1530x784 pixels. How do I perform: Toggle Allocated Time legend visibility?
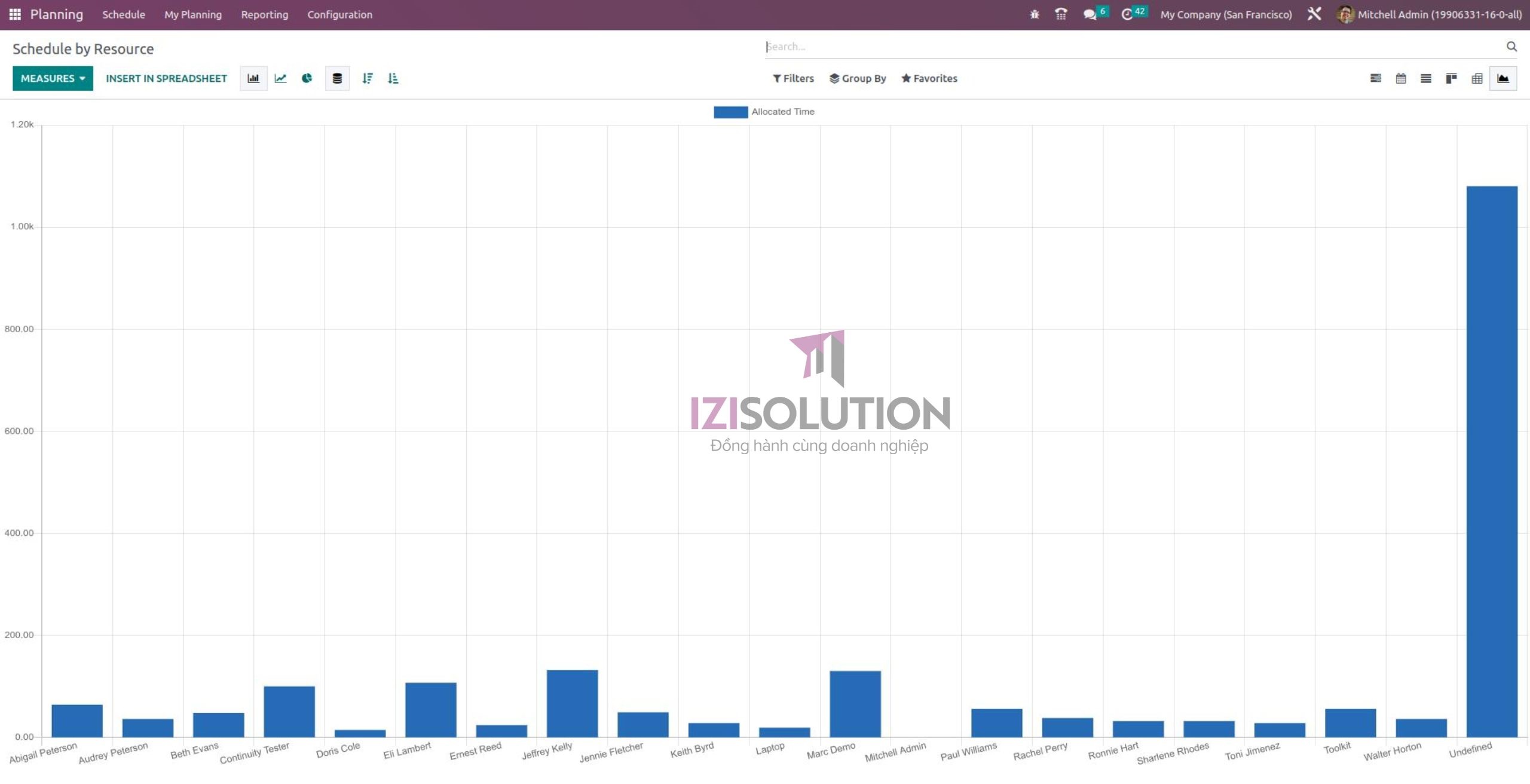tap(764, 112)
